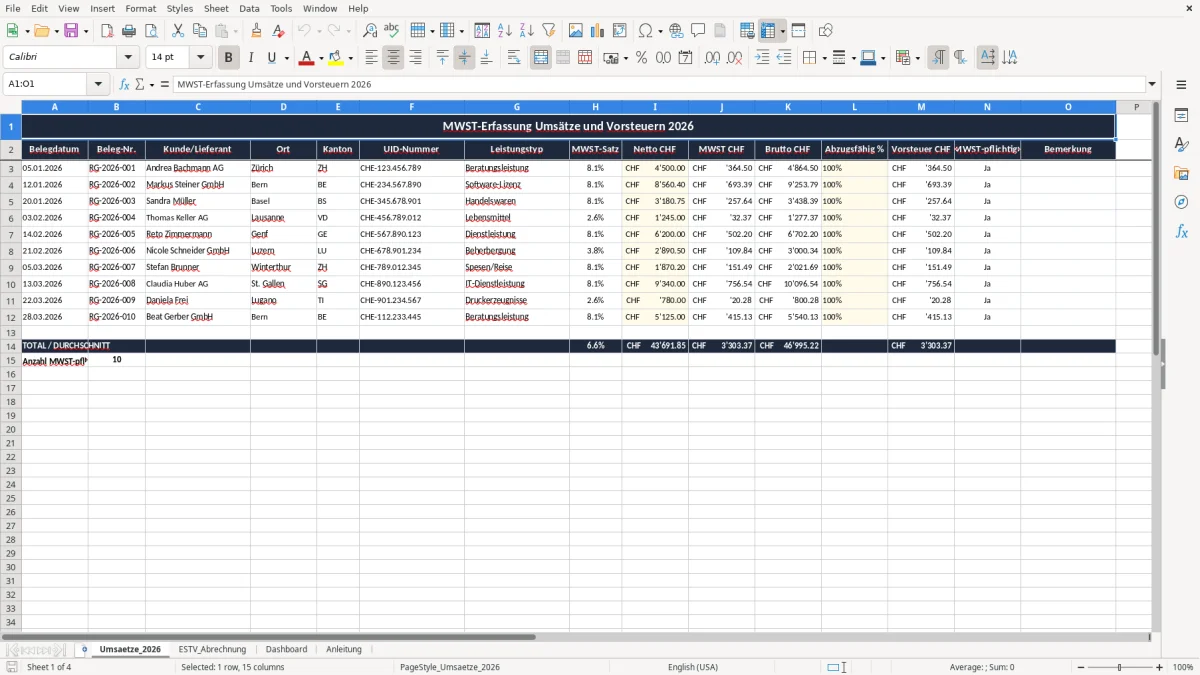Remove a decimal place

point(735,58)
